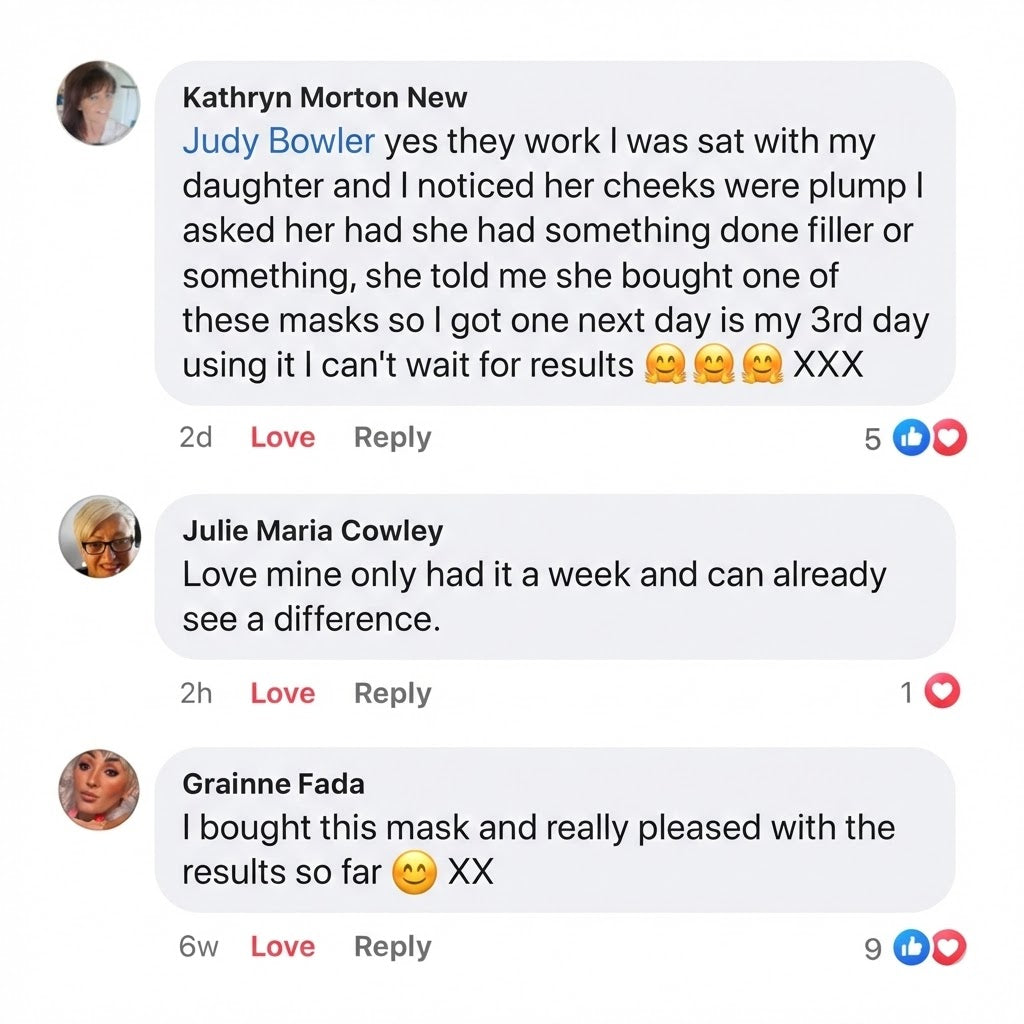This screenshot has height=1024, width=1024.
Task: Click the 6w timestamp on Grainne's comment
Action: [x=198, y=947]
